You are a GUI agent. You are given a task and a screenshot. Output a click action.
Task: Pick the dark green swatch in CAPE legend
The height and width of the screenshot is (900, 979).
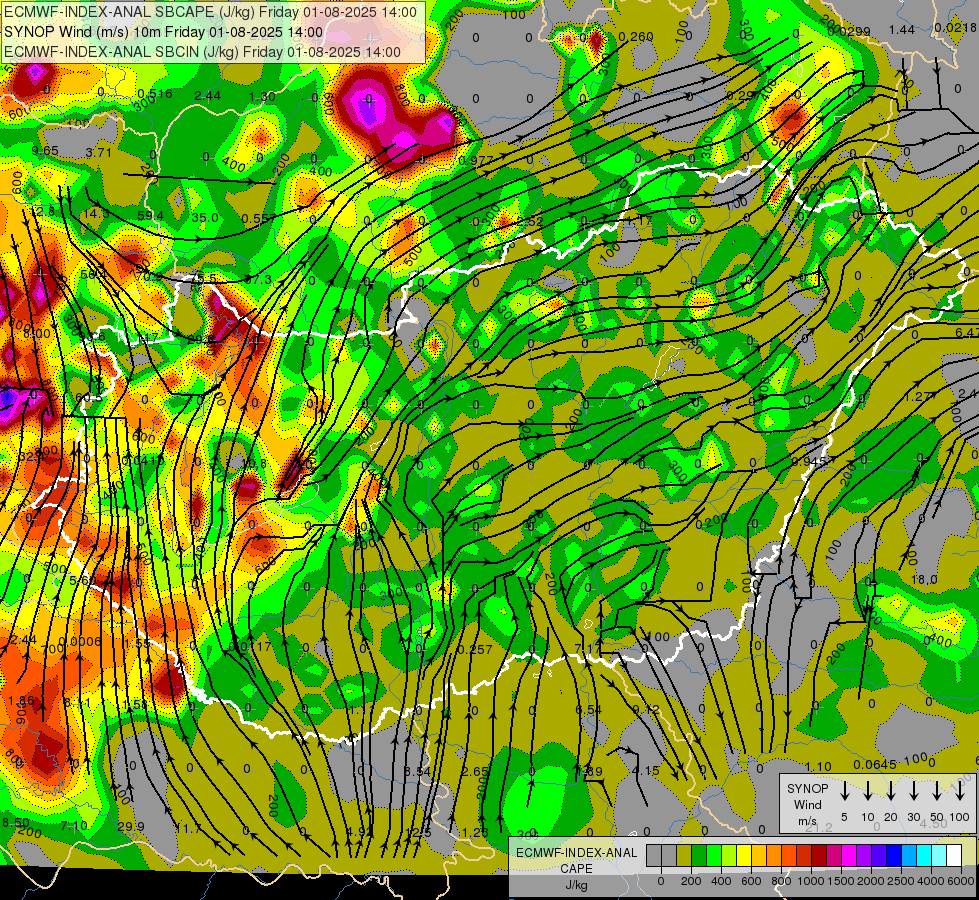[x=699, y=855]
